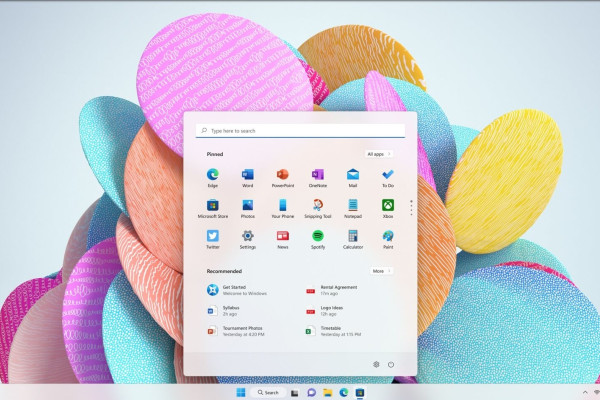Launch the To Do app
Viewport: 600px width, 400px height.
click(x=388, y=178)
